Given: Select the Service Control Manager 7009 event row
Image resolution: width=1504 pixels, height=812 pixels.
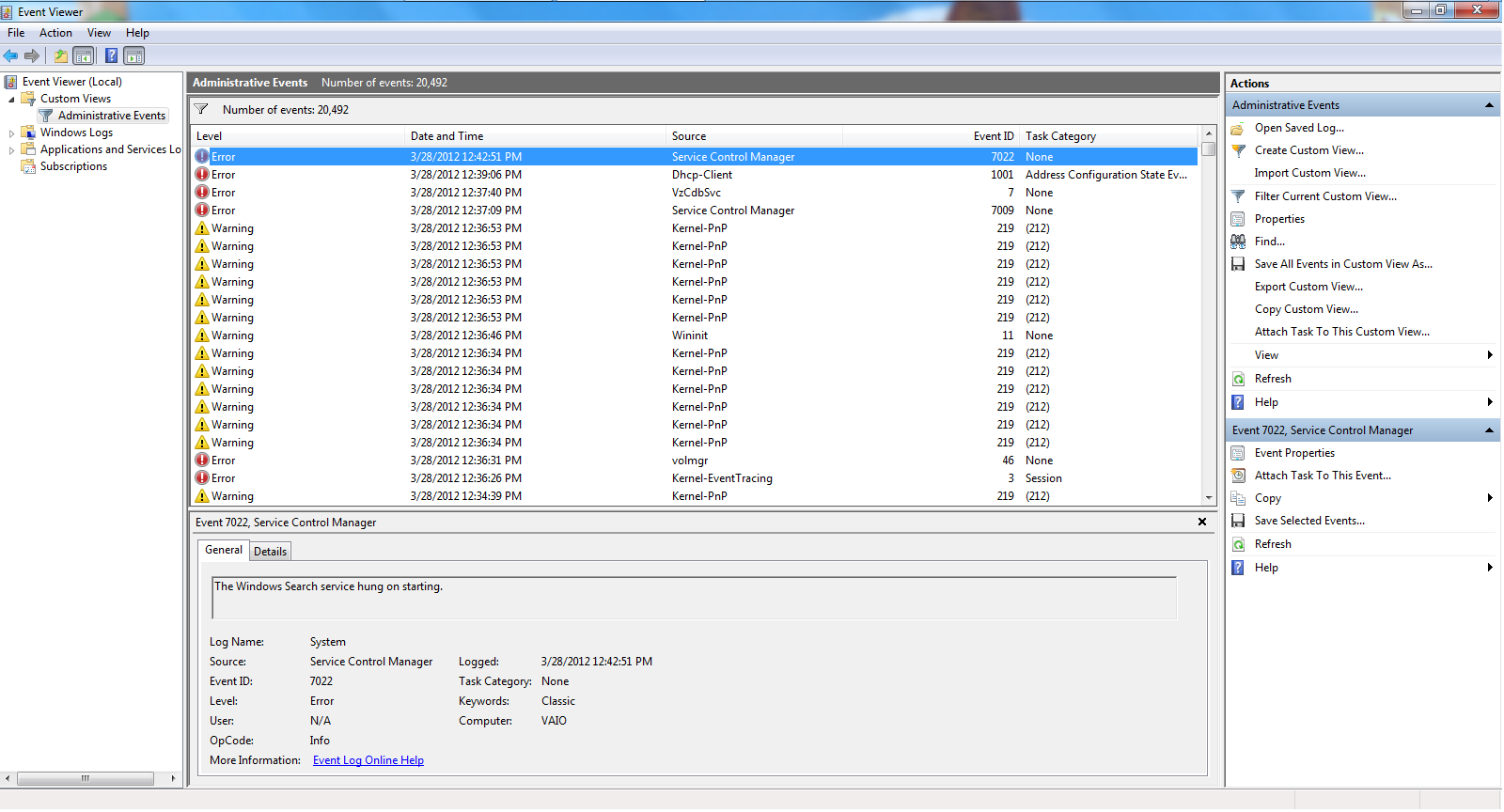Looking at the screenshot, I should (696, 211).
